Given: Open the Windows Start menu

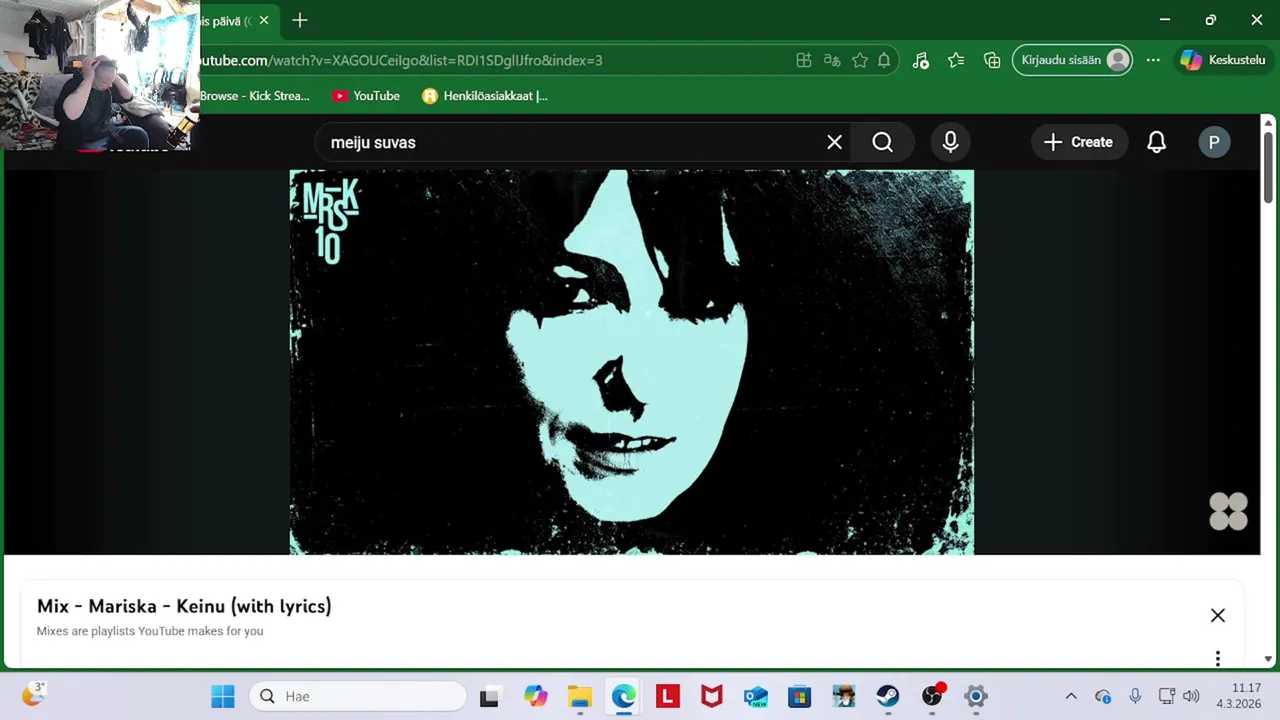Looking at the screenshot, I should pyautogui.click(x=223, y=696).
